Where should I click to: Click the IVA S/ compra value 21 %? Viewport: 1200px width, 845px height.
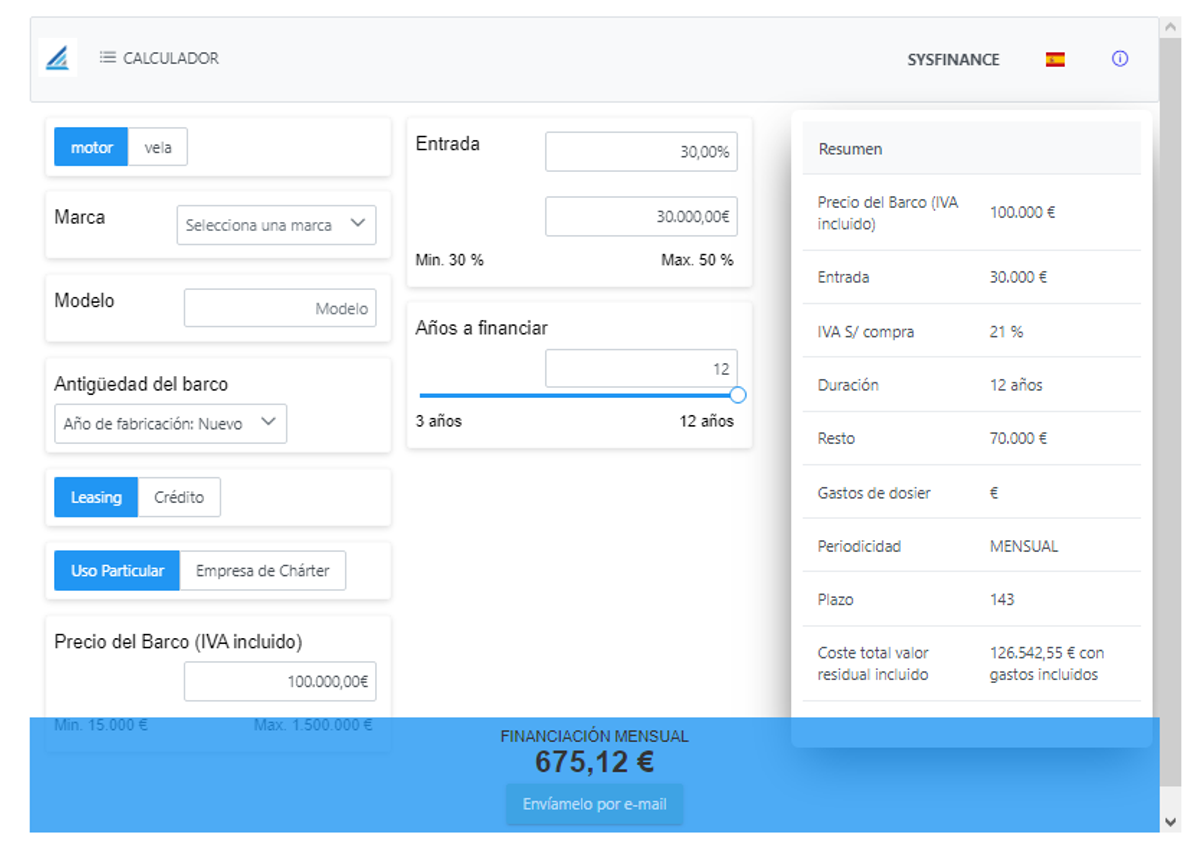coord(1007,331)
